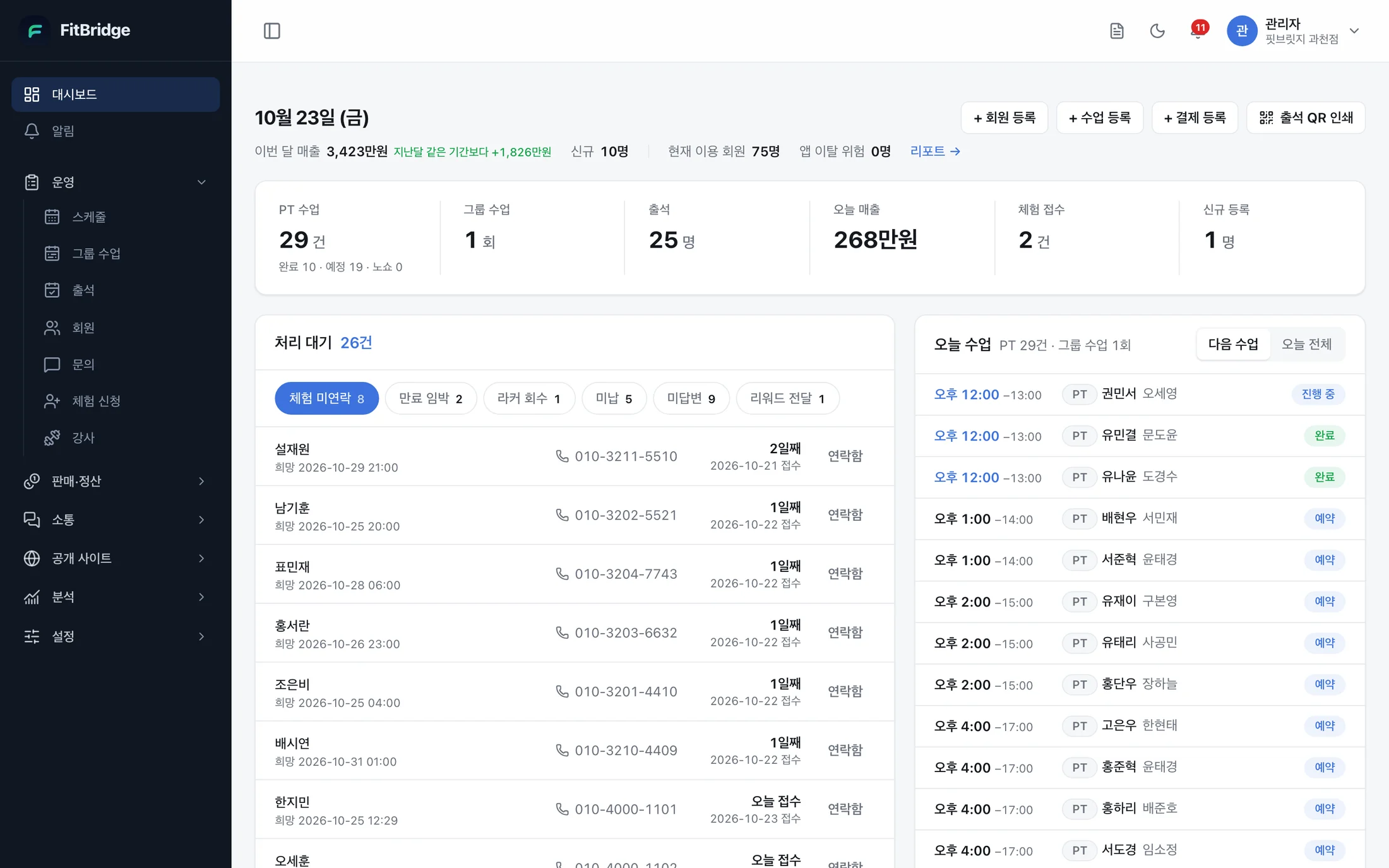Call 남기훈 phone number 010-3202-5521
Viewport: 1389px width, 868px height.
point(616,515)
